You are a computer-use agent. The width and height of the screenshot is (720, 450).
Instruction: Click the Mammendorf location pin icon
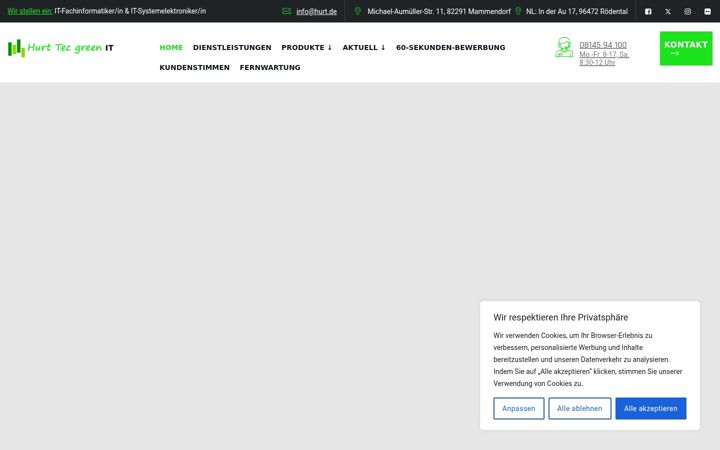coord(358,11)
